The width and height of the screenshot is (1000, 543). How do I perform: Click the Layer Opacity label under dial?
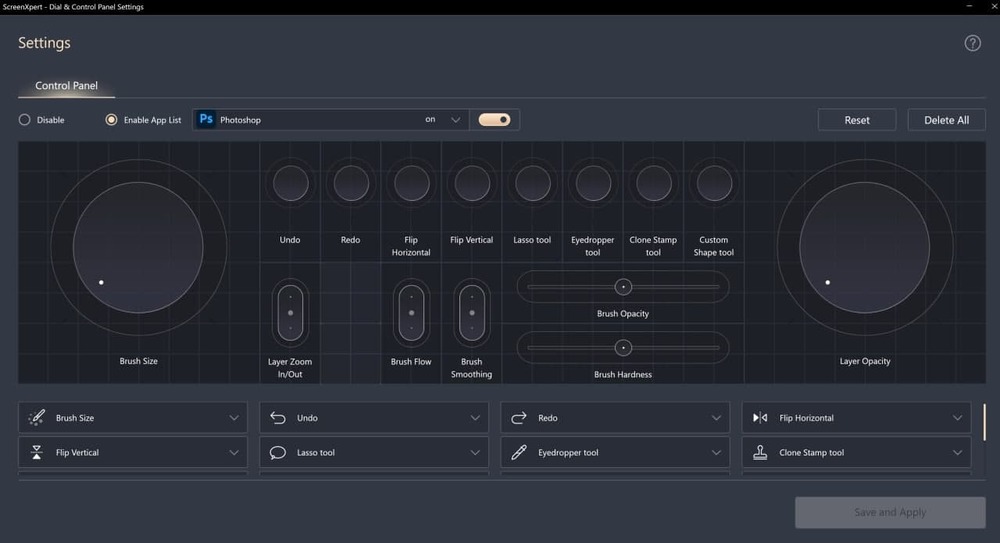(865, 361)
